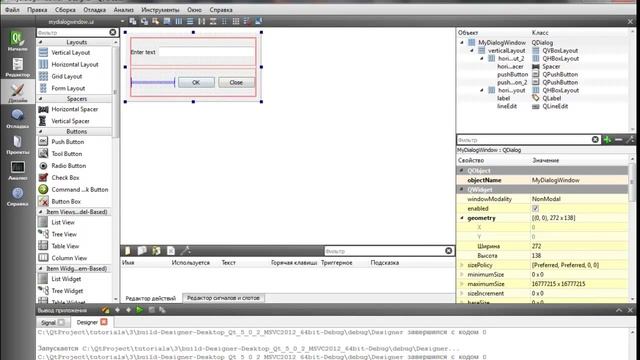The width and height of the screenshot is (640, 360).
Task: Click the Edit Tab Order toolbar icon
Action: 167,21
